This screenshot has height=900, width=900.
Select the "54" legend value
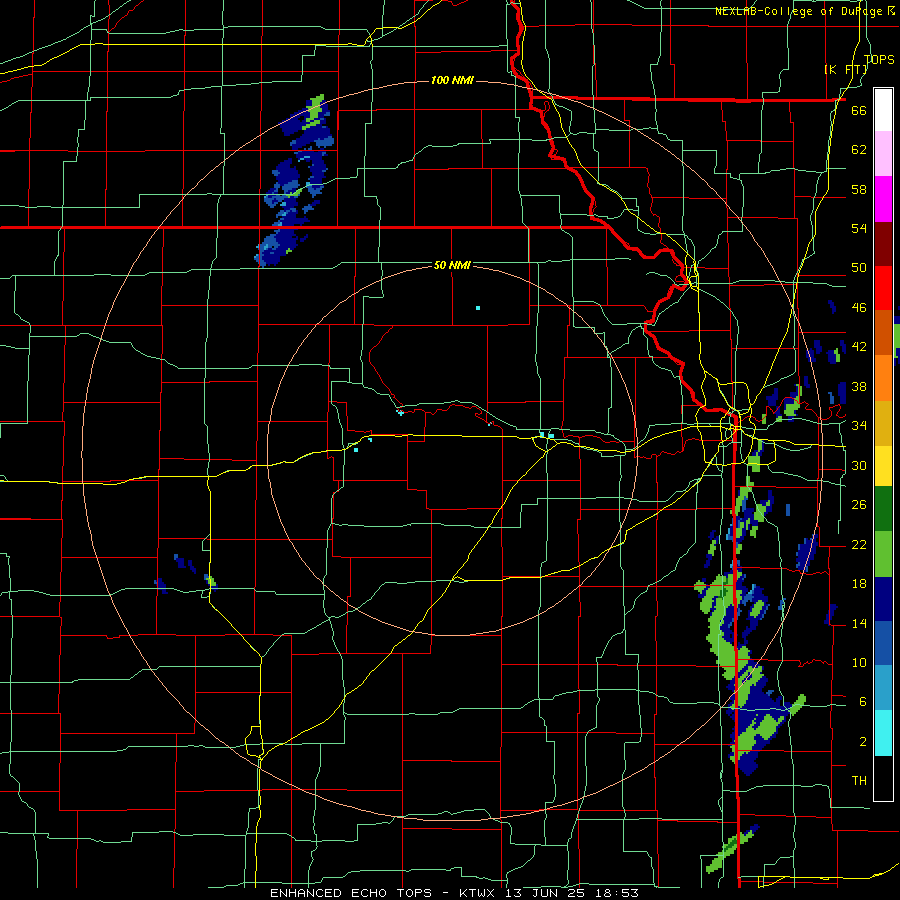[859, 228]
